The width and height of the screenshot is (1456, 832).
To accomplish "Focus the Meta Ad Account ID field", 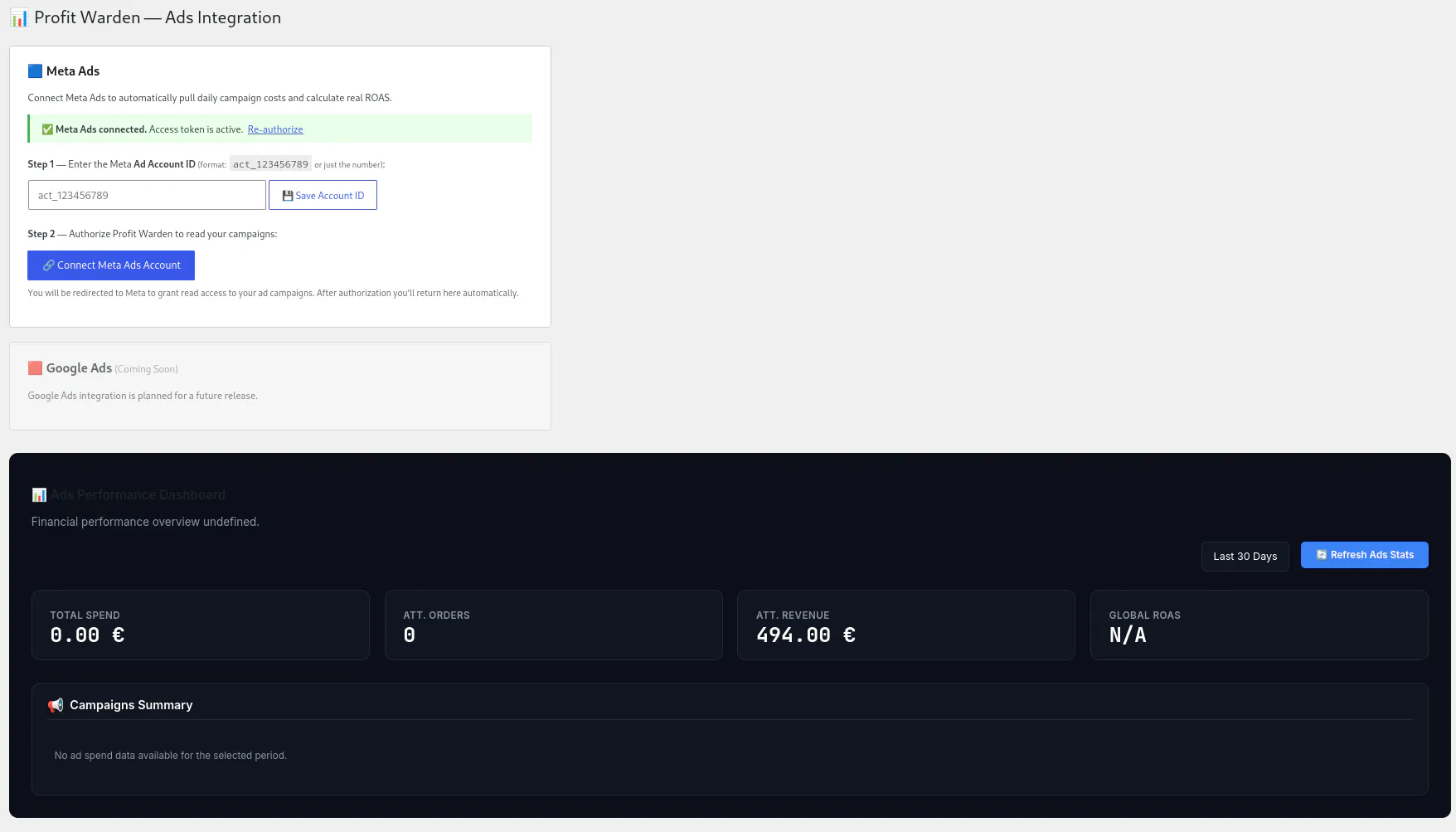I will pyautogui.click(x=147, y=195).
